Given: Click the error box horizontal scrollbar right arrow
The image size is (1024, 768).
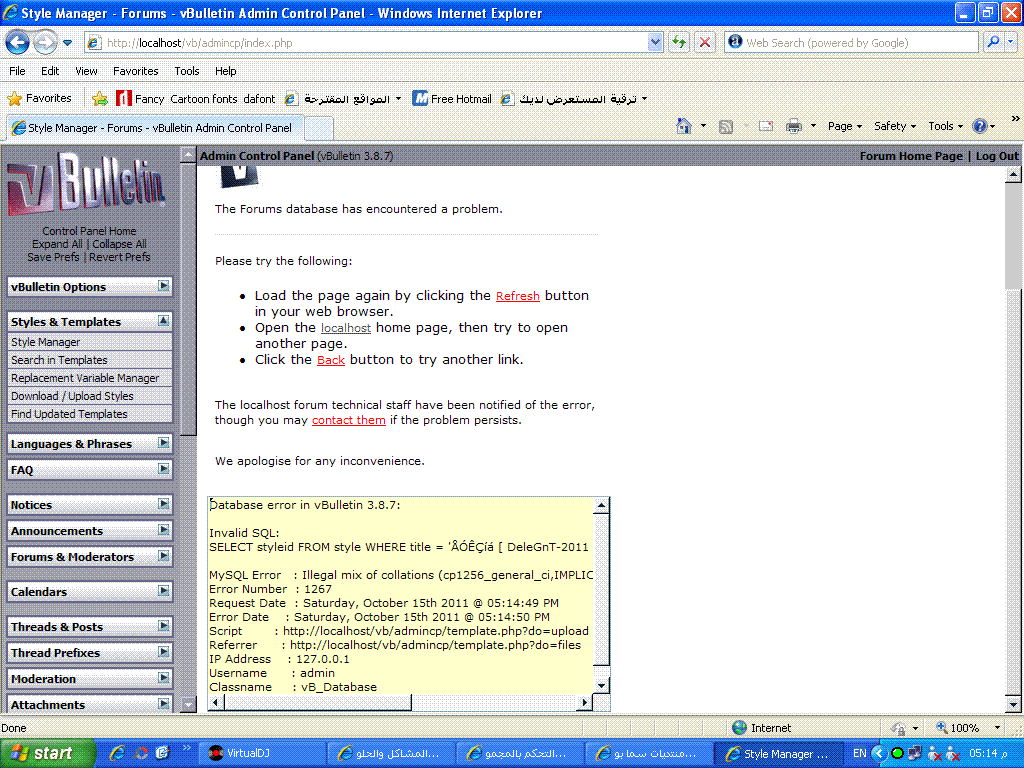Looking at the screenshot, I should point(586,703).
